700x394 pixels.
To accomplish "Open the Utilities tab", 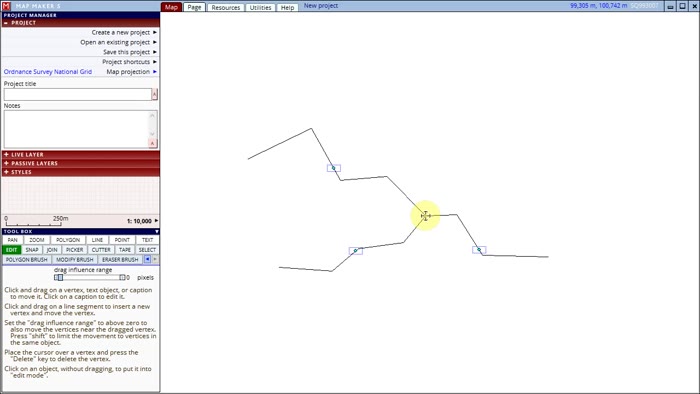I will (x=260, y=8).
